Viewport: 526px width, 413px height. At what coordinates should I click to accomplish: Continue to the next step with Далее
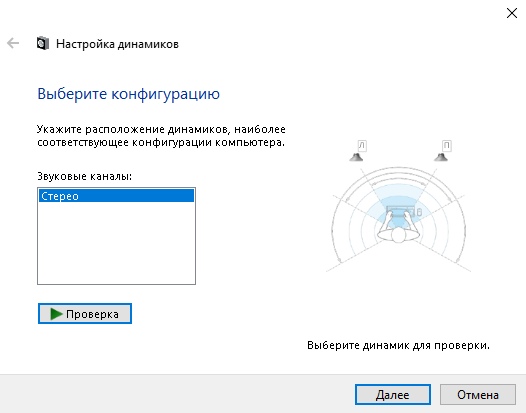(393, 395)
